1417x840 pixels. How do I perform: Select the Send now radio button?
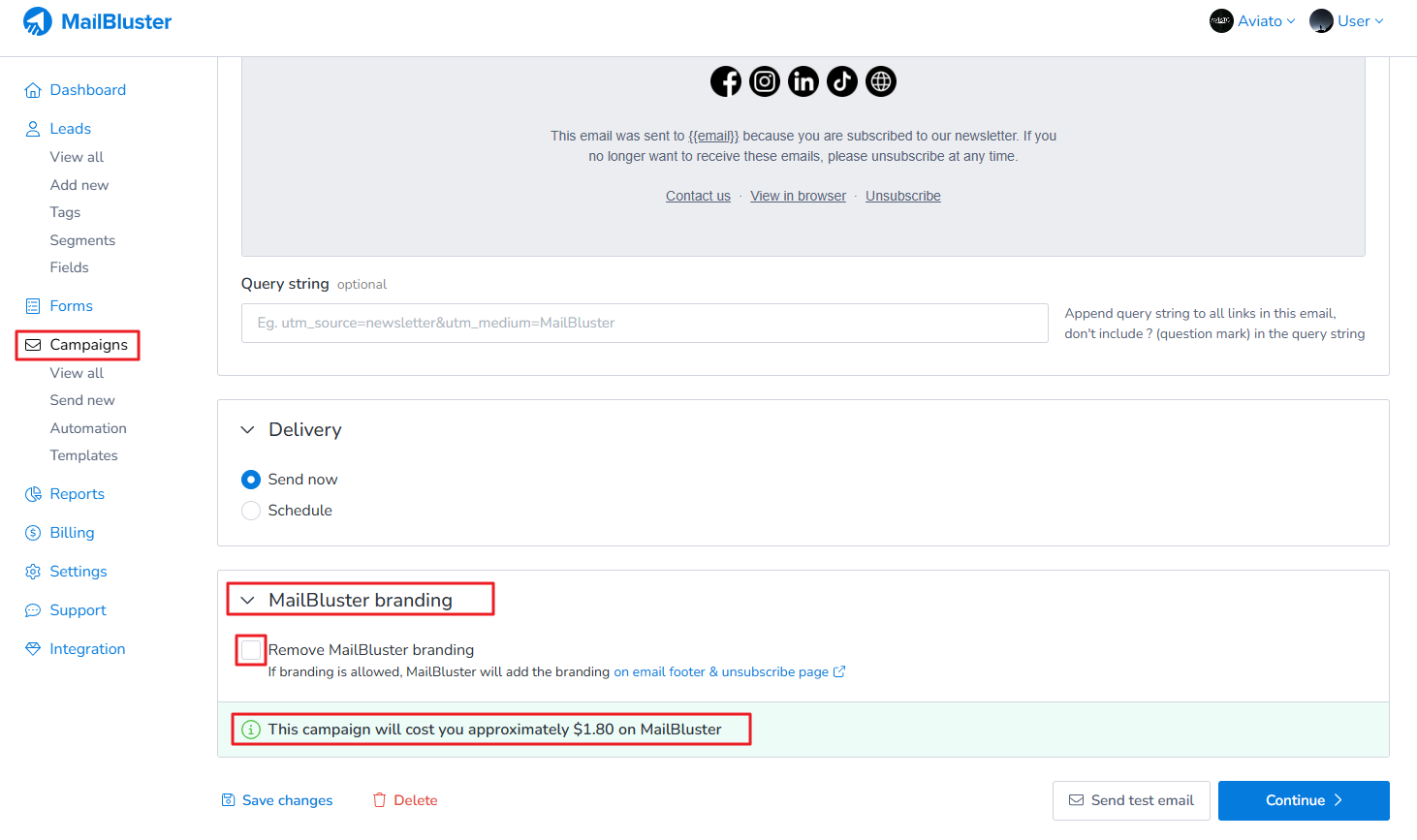(251, 480)
